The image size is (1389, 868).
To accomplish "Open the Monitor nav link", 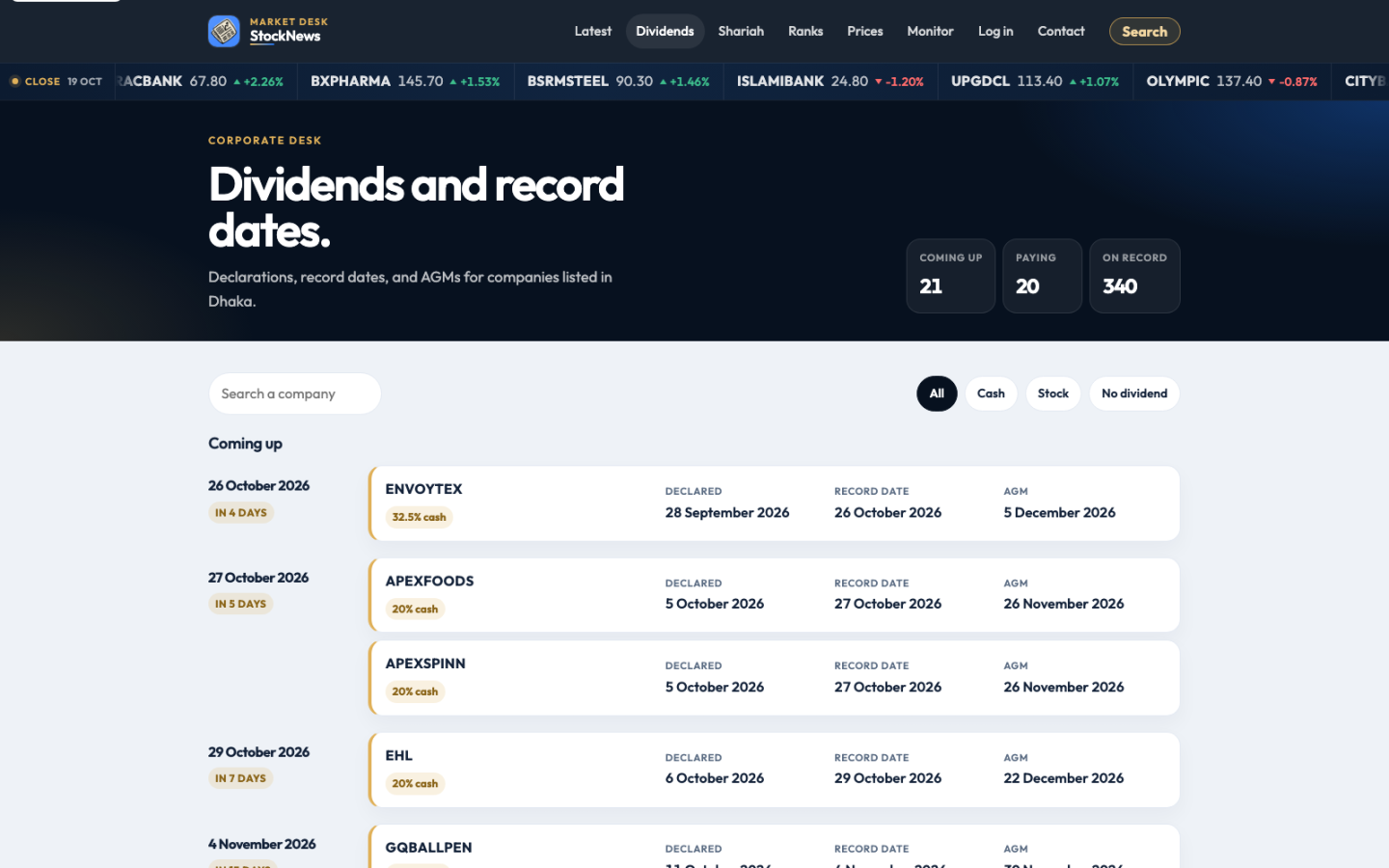I will click(x=930, y=31).
